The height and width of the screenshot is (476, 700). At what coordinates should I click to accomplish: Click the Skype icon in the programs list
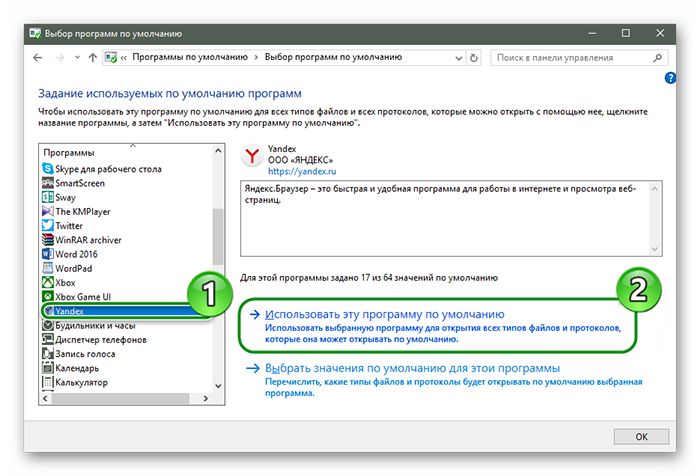47,169
